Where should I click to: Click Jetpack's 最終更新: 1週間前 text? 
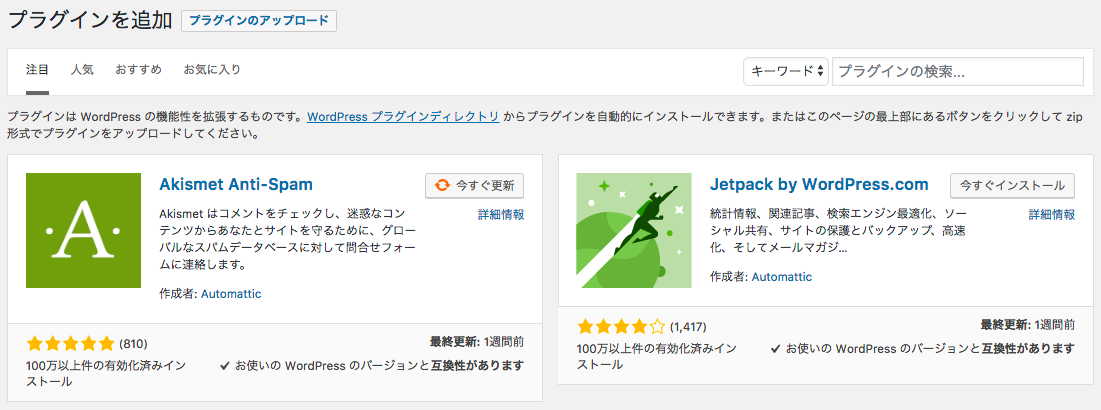click(x=1028, y=326)
